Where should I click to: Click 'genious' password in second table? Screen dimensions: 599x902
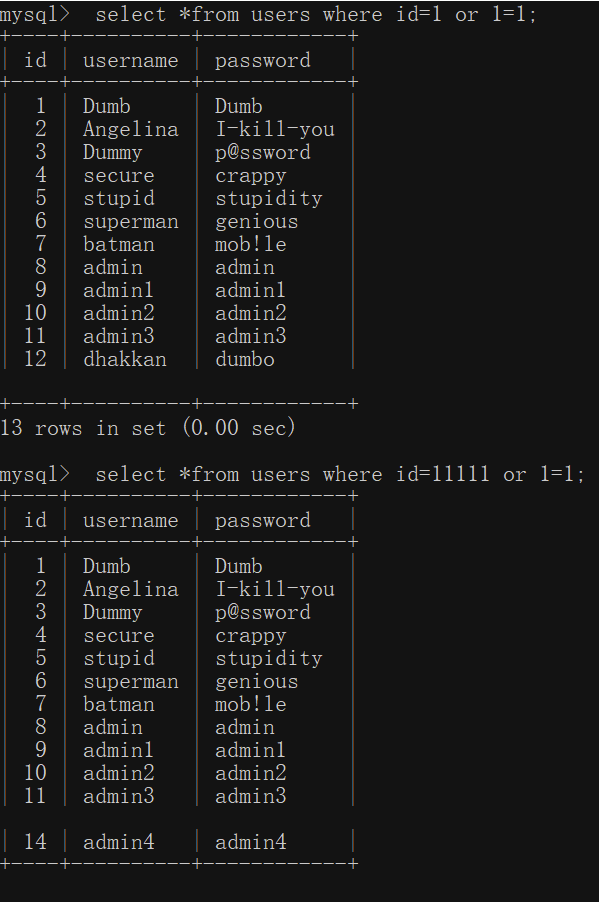pyautogui.click(x=257, y=682)
